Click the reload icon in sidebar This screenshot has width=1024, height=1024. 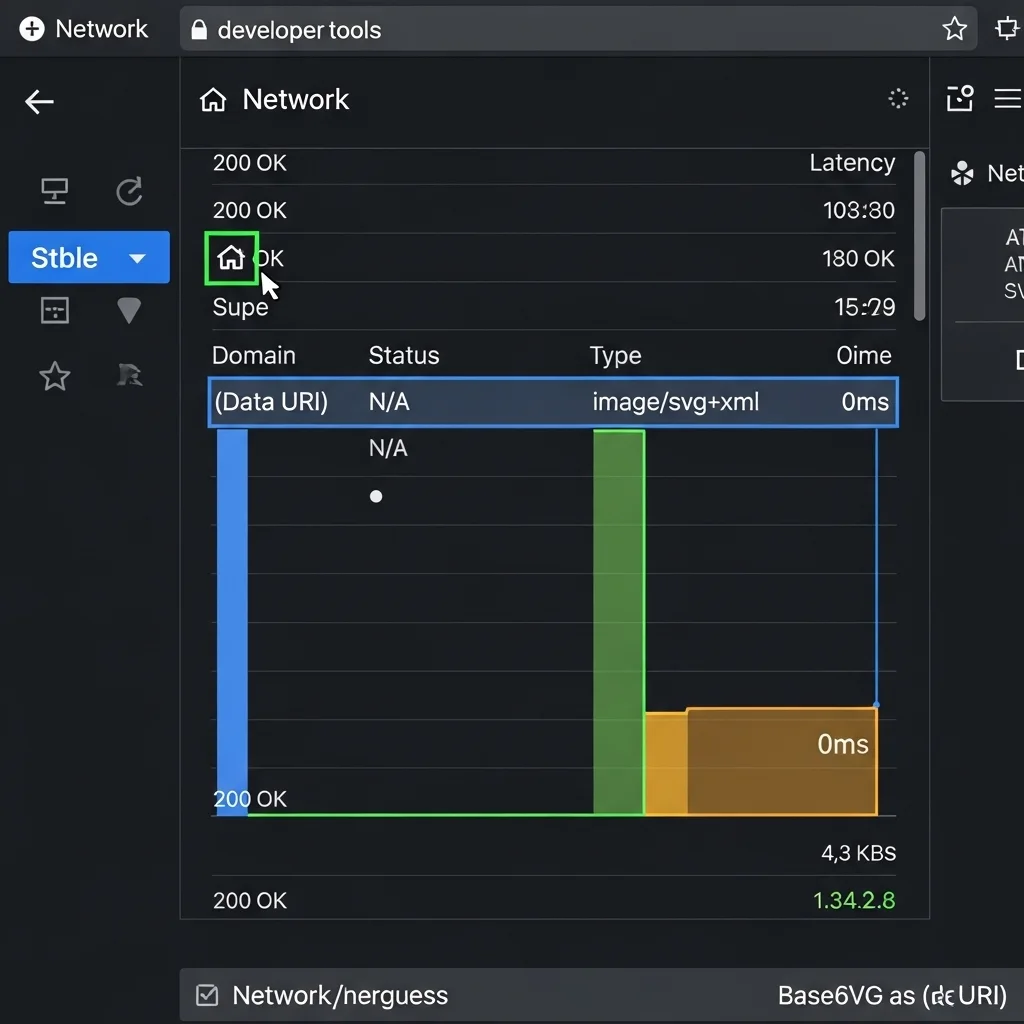129,191
